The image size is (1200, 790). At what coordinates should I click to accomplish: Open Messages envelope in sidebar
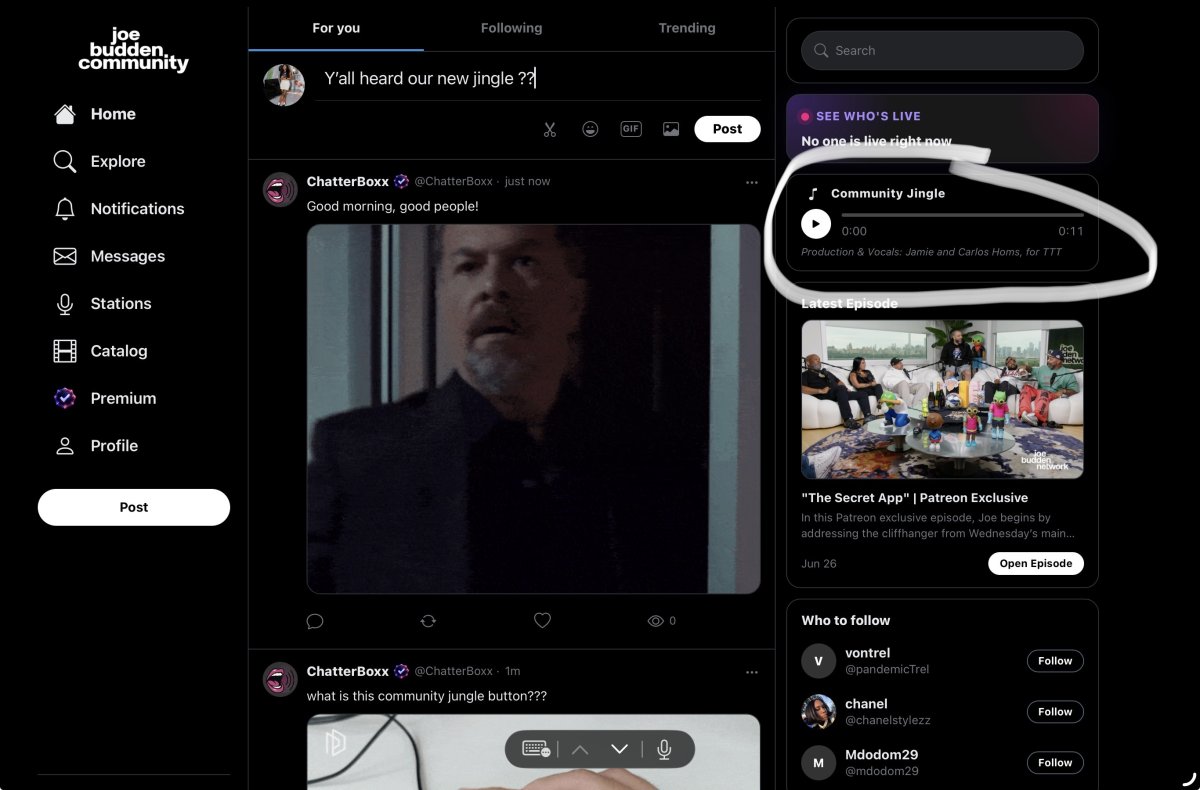65,256
